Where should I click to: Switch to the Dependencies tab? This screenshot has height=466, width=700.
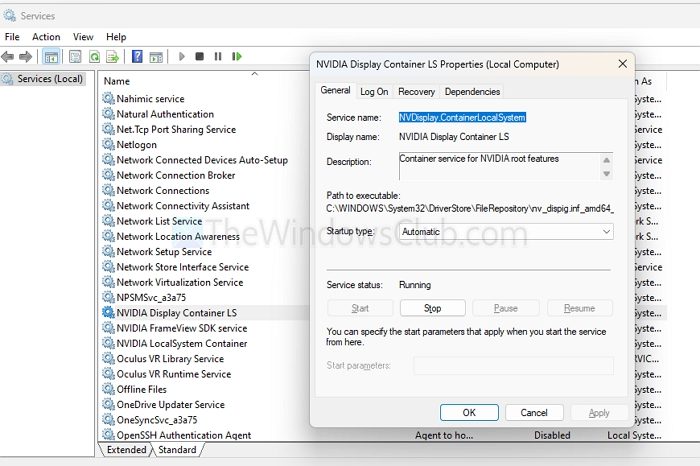coord(472,92)
